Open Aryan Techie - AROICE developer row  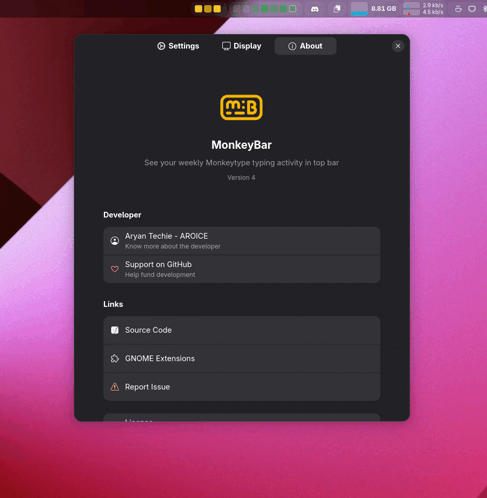(242, 241)
